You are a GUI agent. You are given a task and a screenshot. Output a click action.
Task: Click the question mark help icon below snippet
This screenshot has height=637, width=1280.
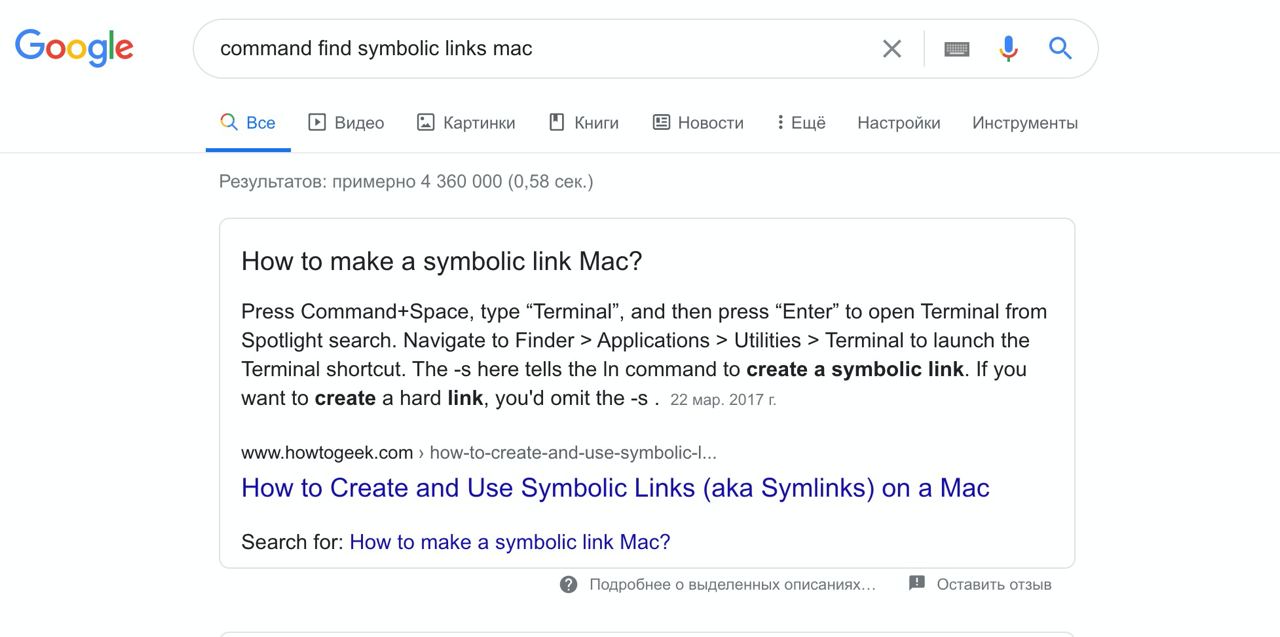tap(568, 584)
